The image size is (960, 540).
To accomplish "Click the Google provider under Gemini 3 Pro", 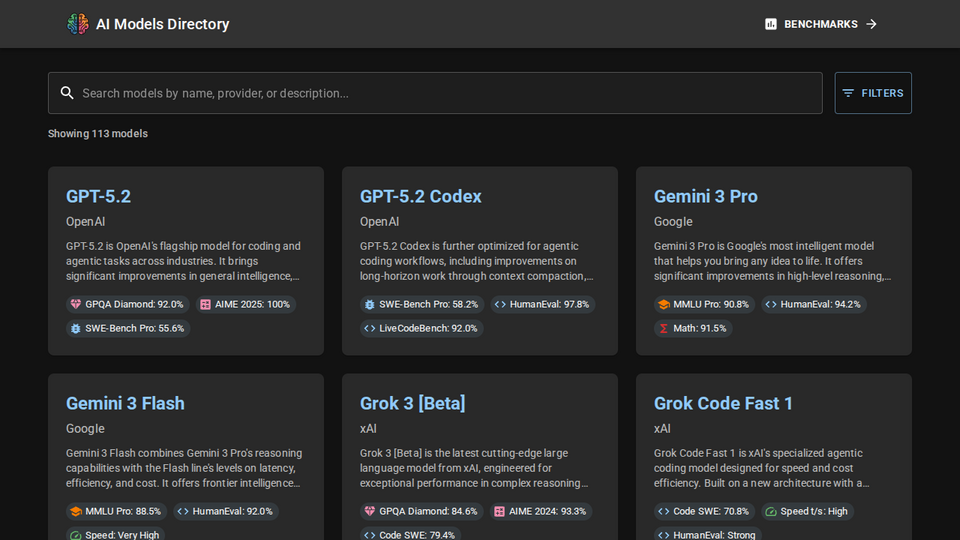I will coord(673,222).
